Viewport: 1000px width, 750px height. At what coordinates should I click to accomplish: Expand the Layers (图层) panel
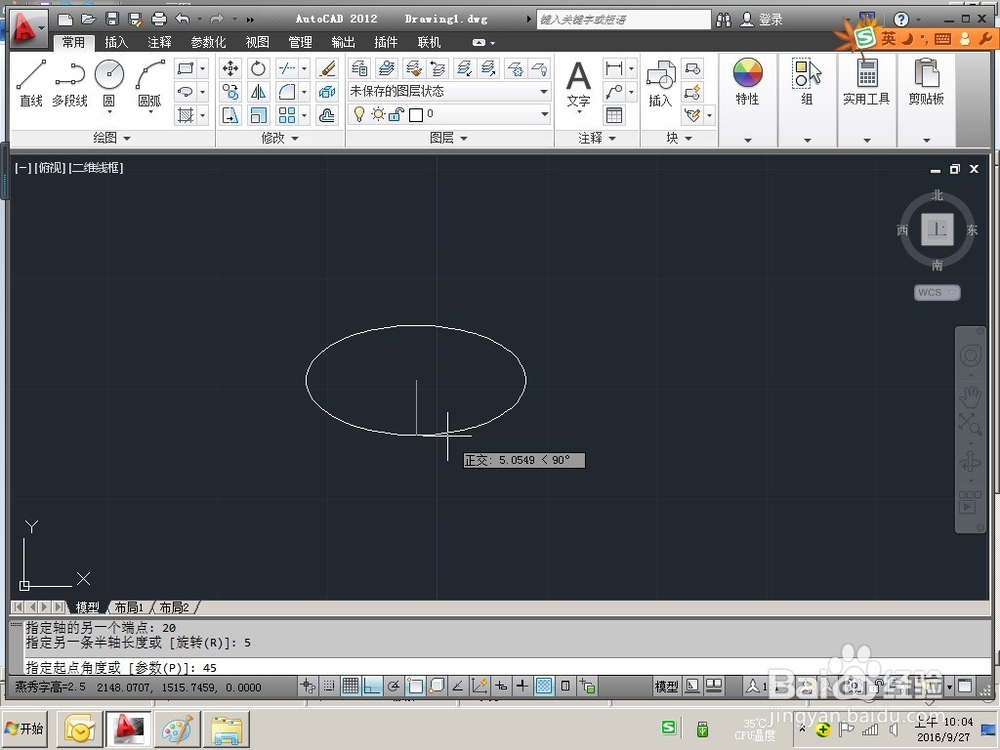click(x=449, y=138)
